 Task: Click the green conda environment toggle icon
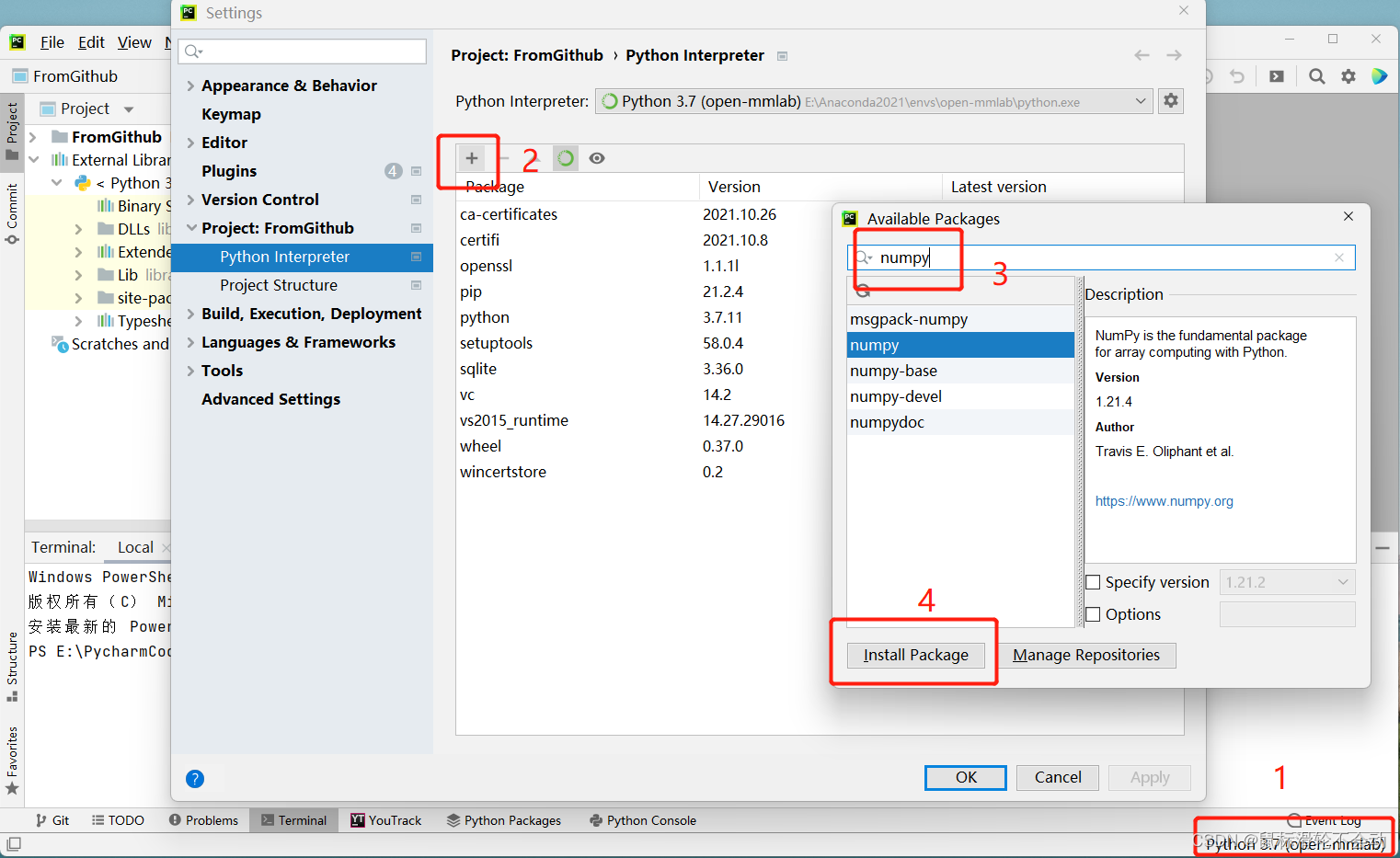pyautogui.click(x=566, y=158)
